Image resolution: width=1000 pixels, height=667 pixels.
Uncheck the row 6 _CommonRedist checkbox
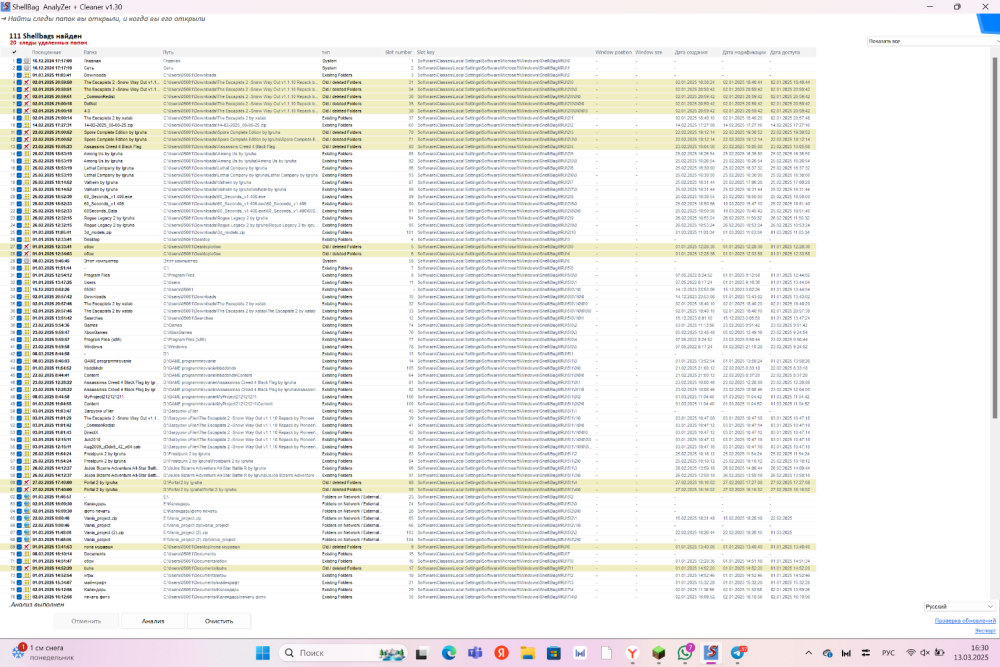tap(19, 96)
